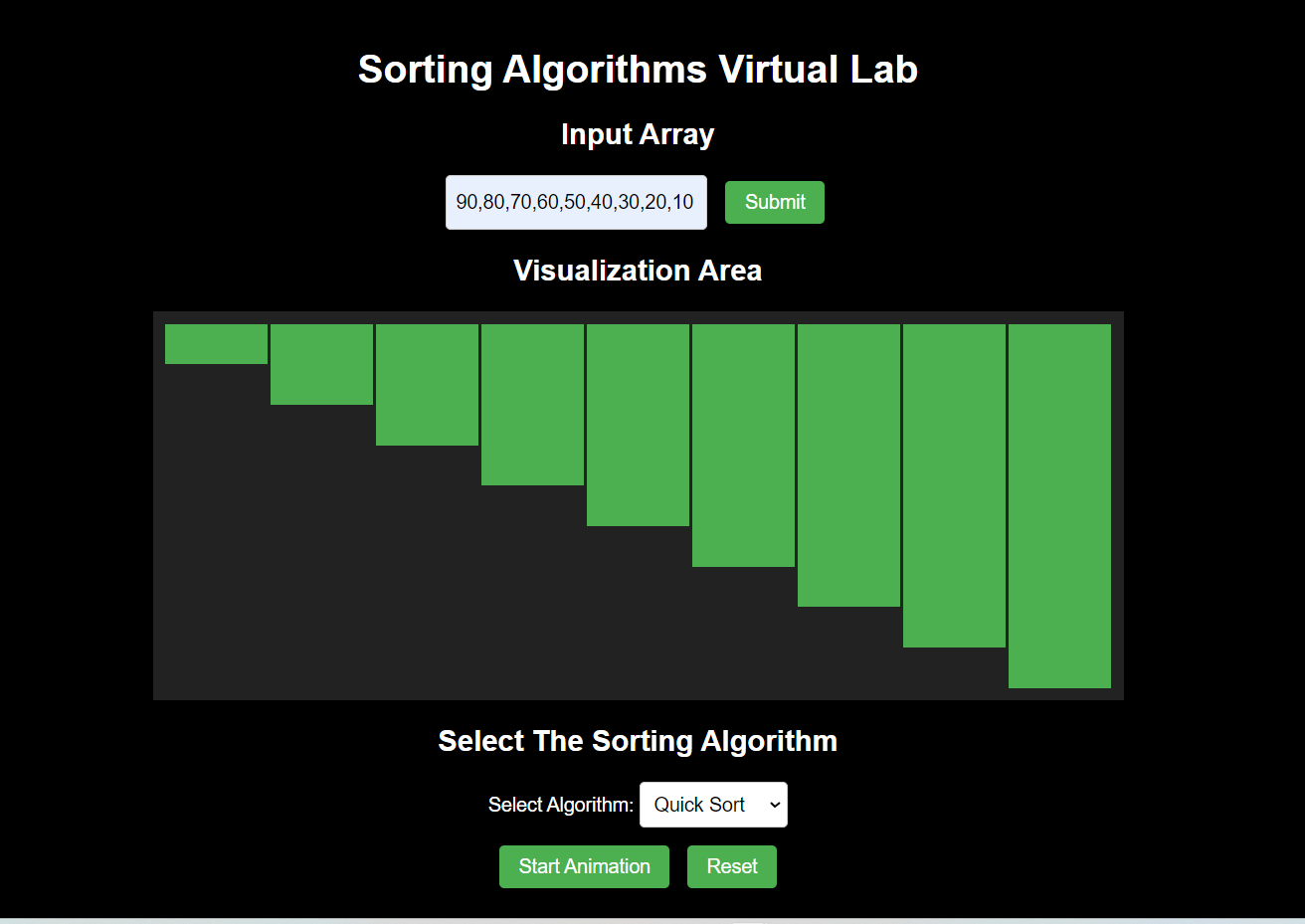The width and height of the screenshot is (1305, 924).
Task: Click the third green bar from left
Action: point(427,385)
